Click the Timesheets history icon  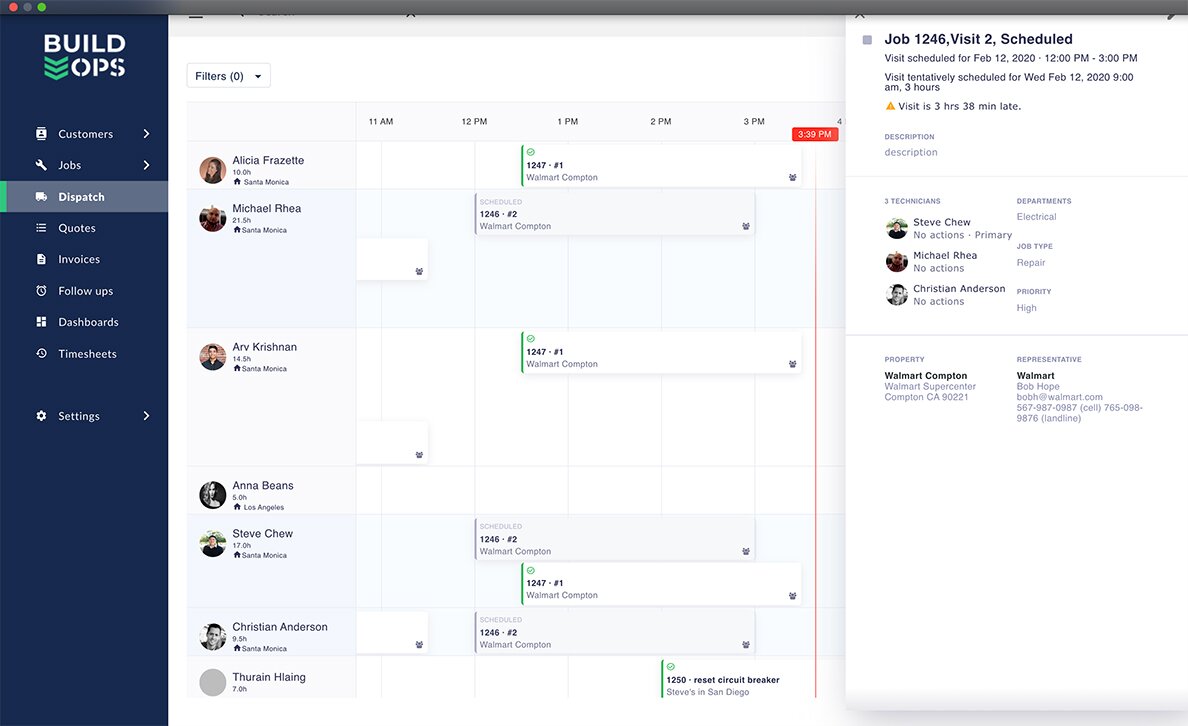[41, 353]
